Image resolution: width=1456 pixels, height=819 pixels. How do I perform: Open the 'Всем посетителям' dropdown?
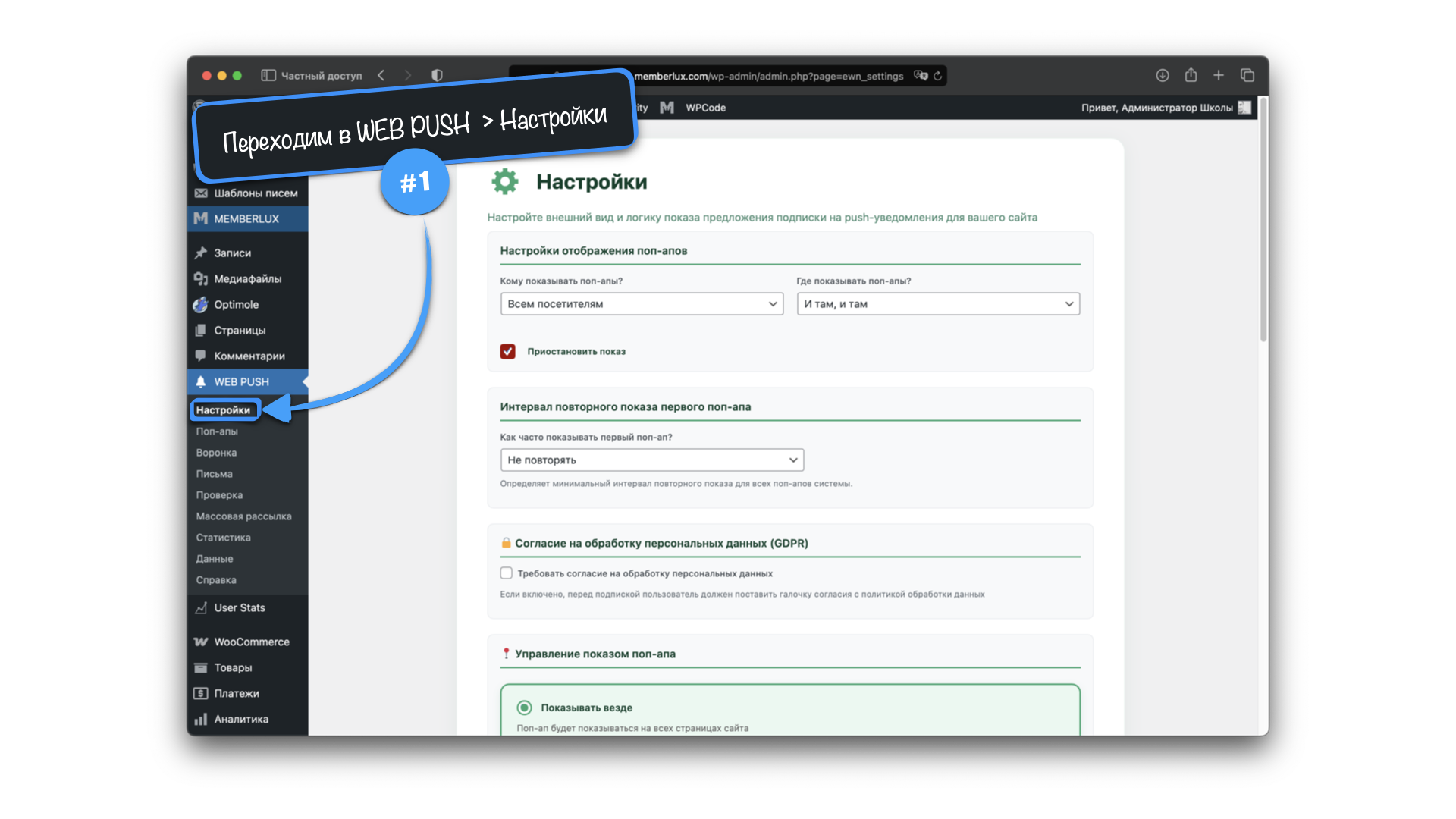click(642, 304)
